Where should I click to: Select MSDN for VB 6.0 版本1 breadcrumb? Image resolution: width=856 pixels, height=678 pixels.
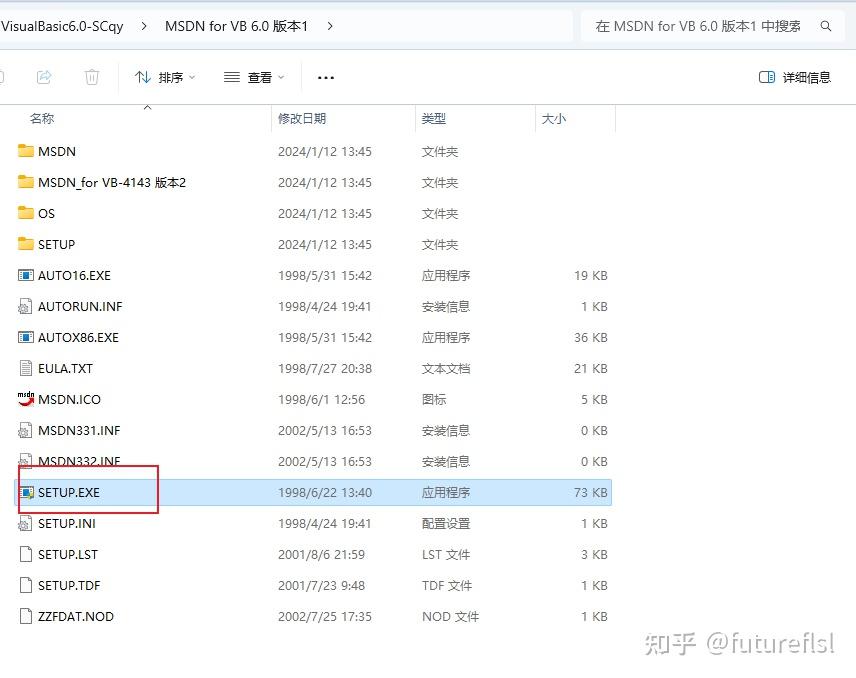pos(236,26)
